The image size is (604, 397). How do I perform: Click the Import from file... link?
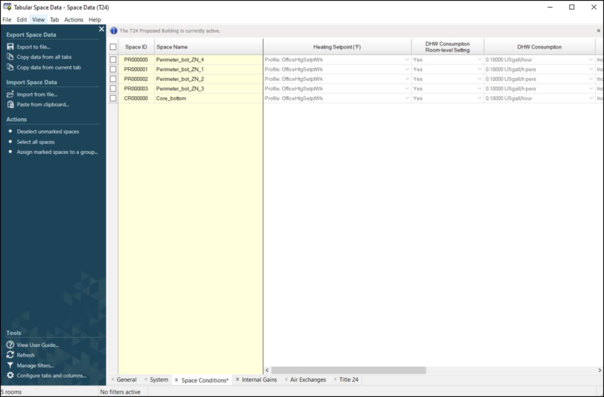(37, 94)
